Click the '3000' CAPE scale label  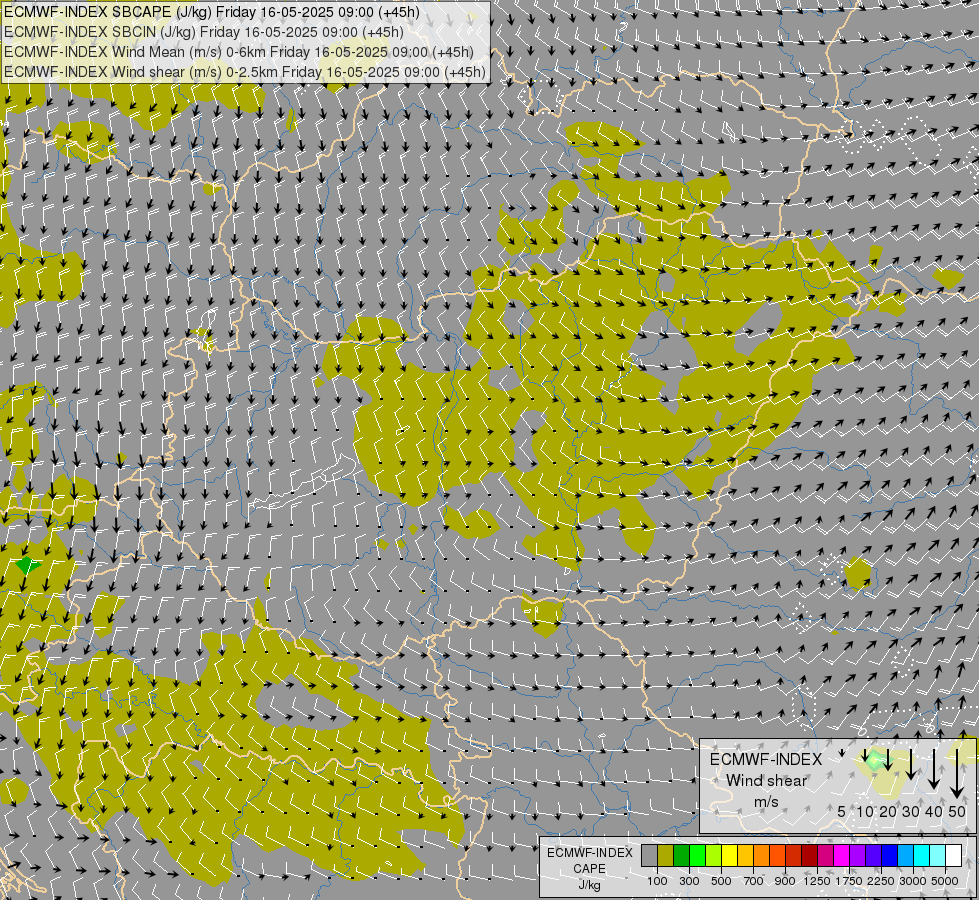[913, 881]
